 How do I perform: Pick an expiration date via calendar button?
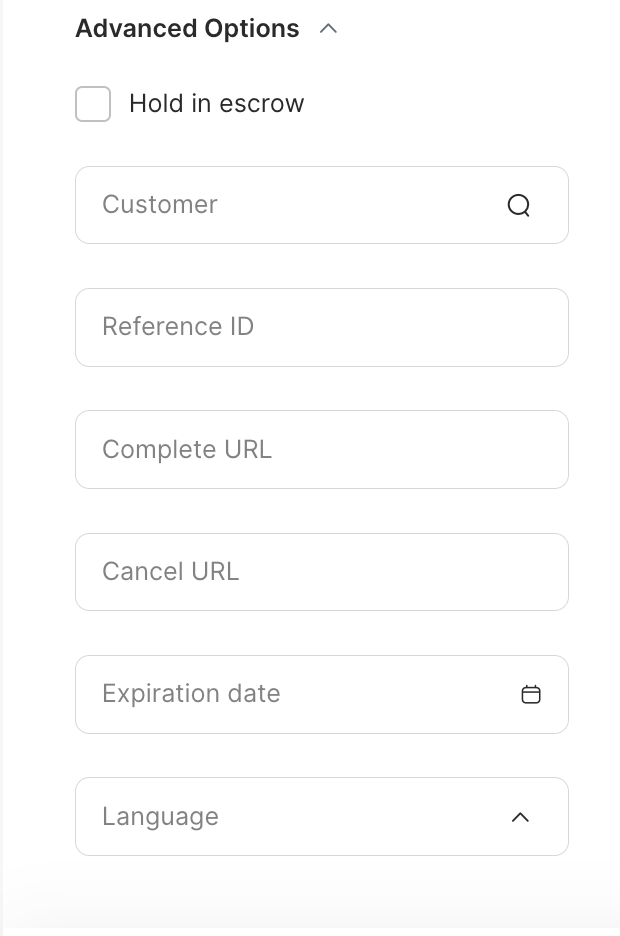click(x=532, y=694)
